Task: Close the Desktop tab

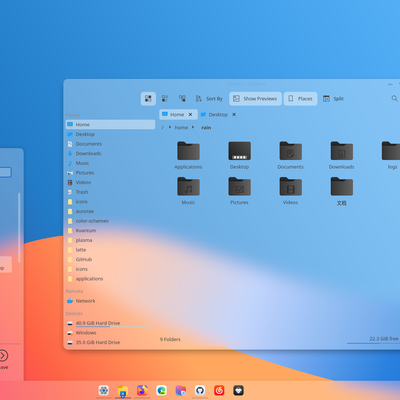Action: click(234, 114)
